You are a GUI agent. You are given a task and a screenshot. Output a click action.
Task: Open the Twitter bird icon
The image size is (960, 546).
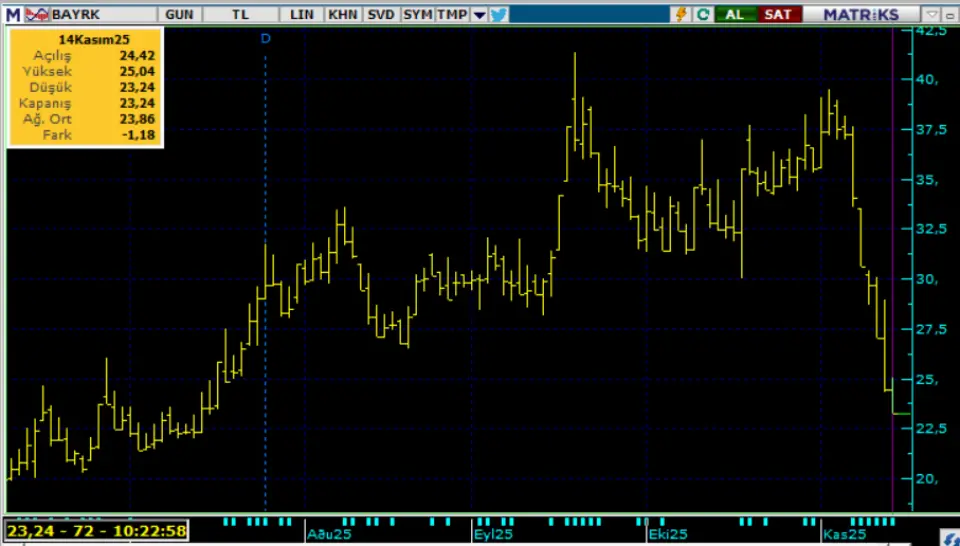pyautogui.click(x=498, y=14)
